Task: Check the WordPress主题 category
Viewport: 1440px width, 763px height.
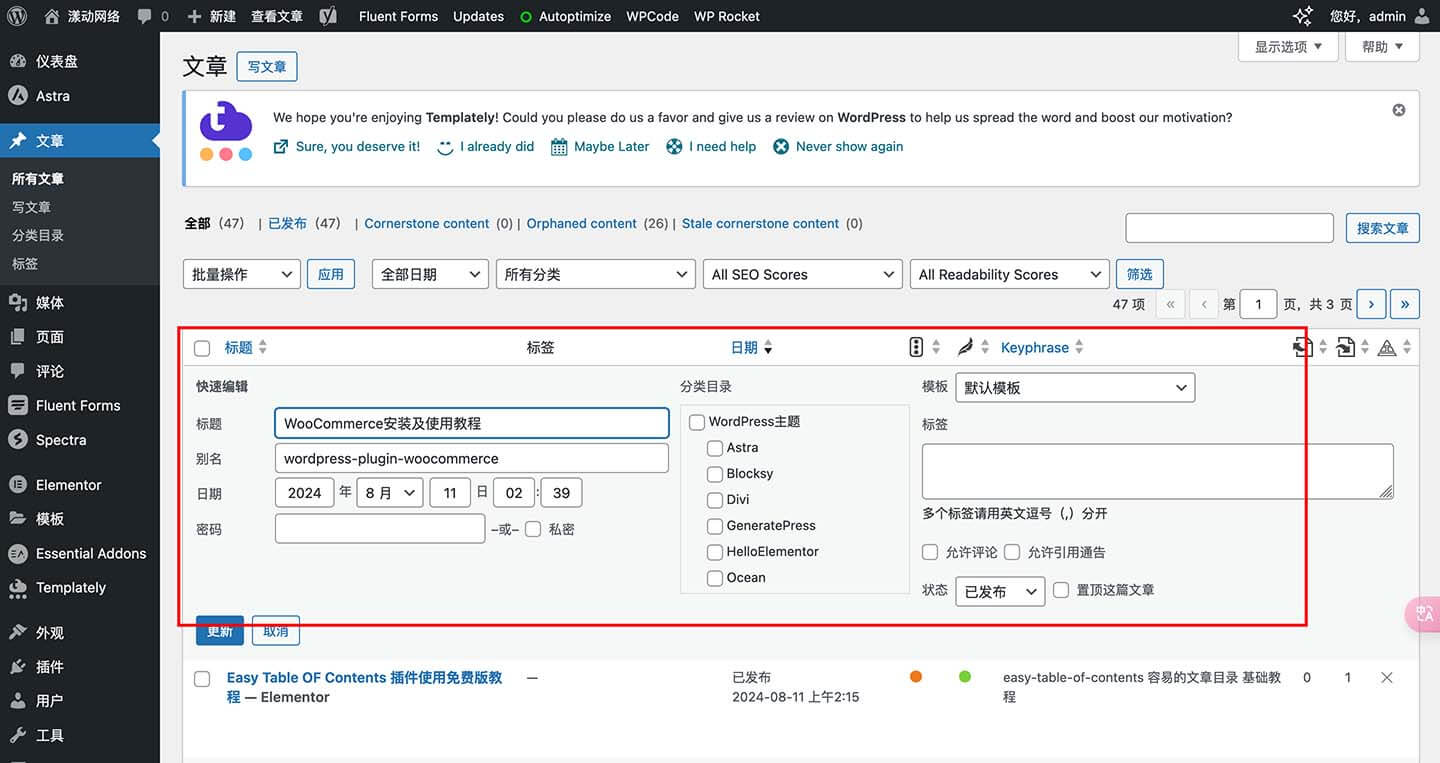Action: point(697,422)
